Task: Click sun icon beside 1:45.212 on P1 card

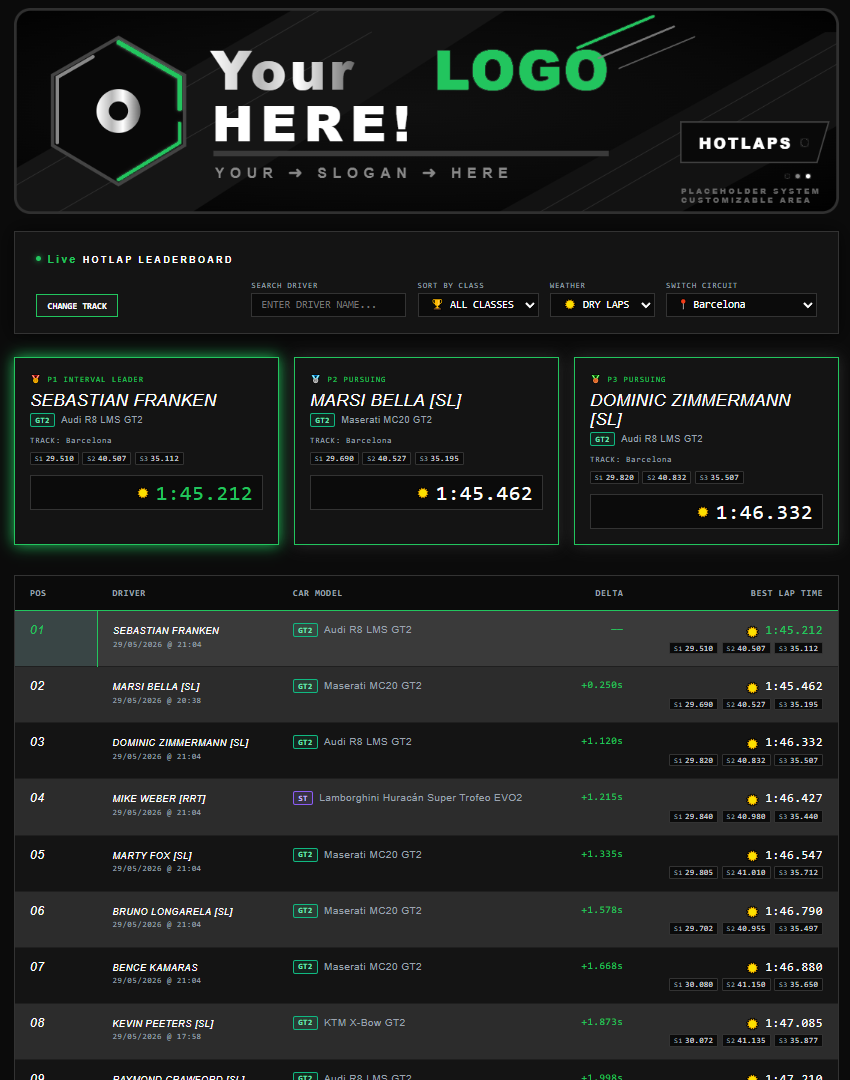Action: [x=143, y=493]
